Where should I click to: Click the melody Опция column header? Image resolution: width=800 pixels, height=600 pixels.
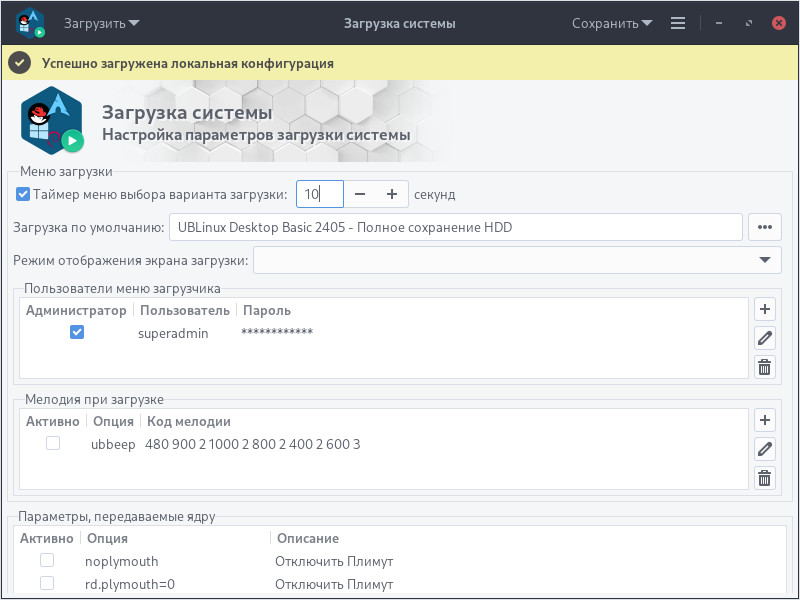(113, 421)
